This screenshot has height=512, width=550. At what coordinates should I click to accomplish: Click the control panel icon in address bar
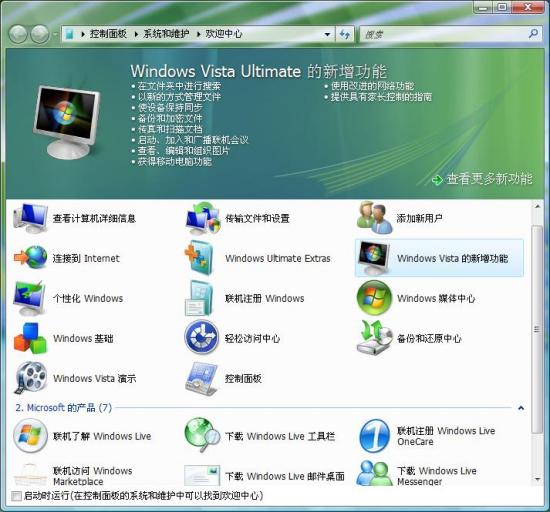pyautogui.click(x=69, y=34)
